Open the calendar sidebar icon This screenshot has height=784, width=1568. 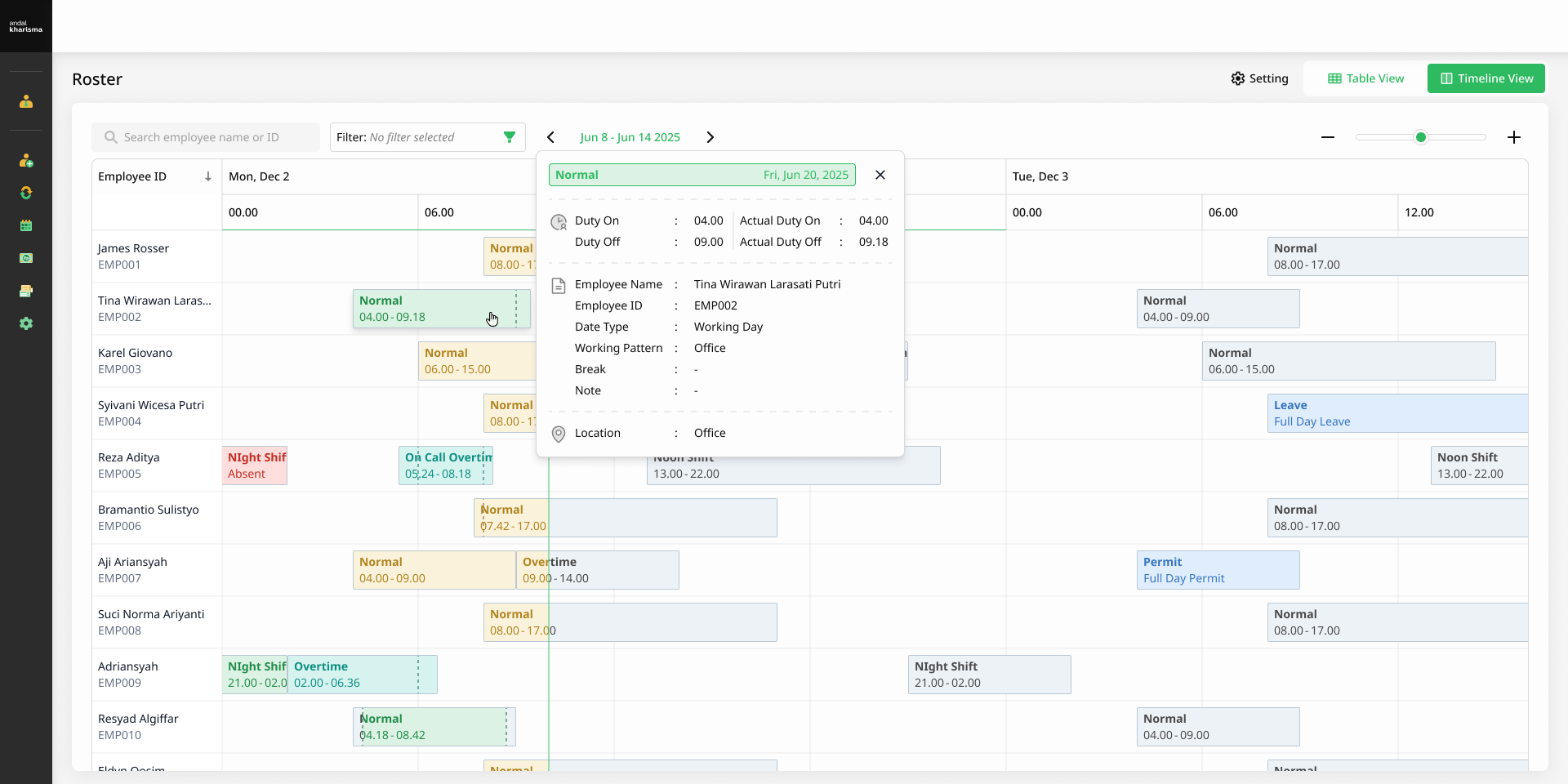(26, 225)
